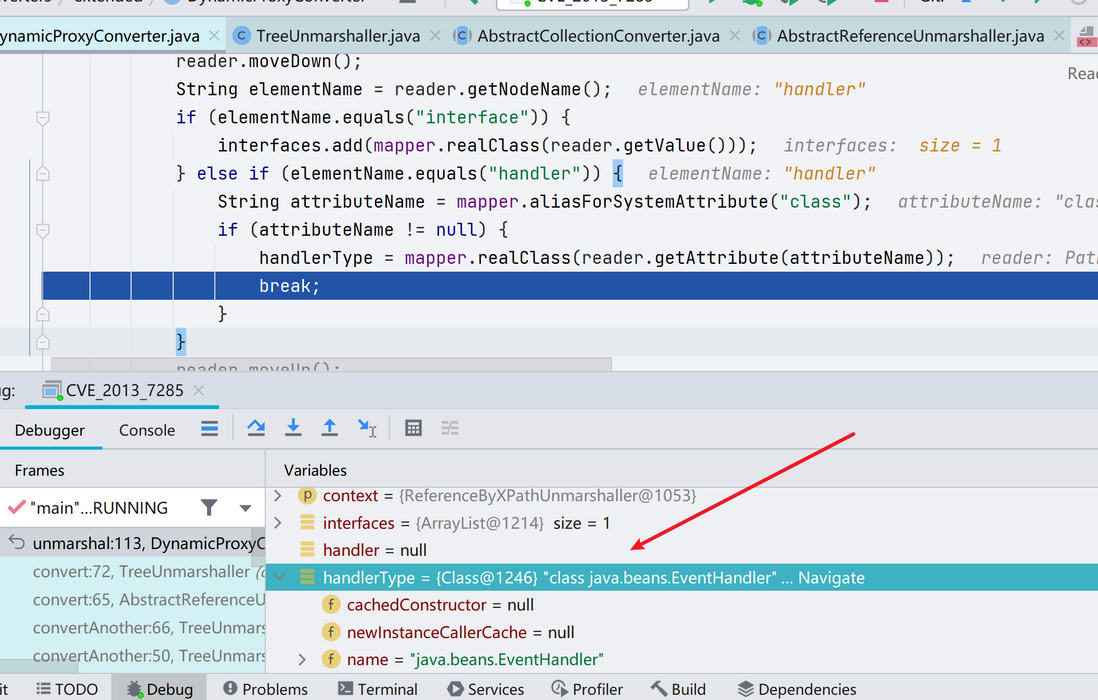Close the CVE_2013_7285 debug session tab

199,390
